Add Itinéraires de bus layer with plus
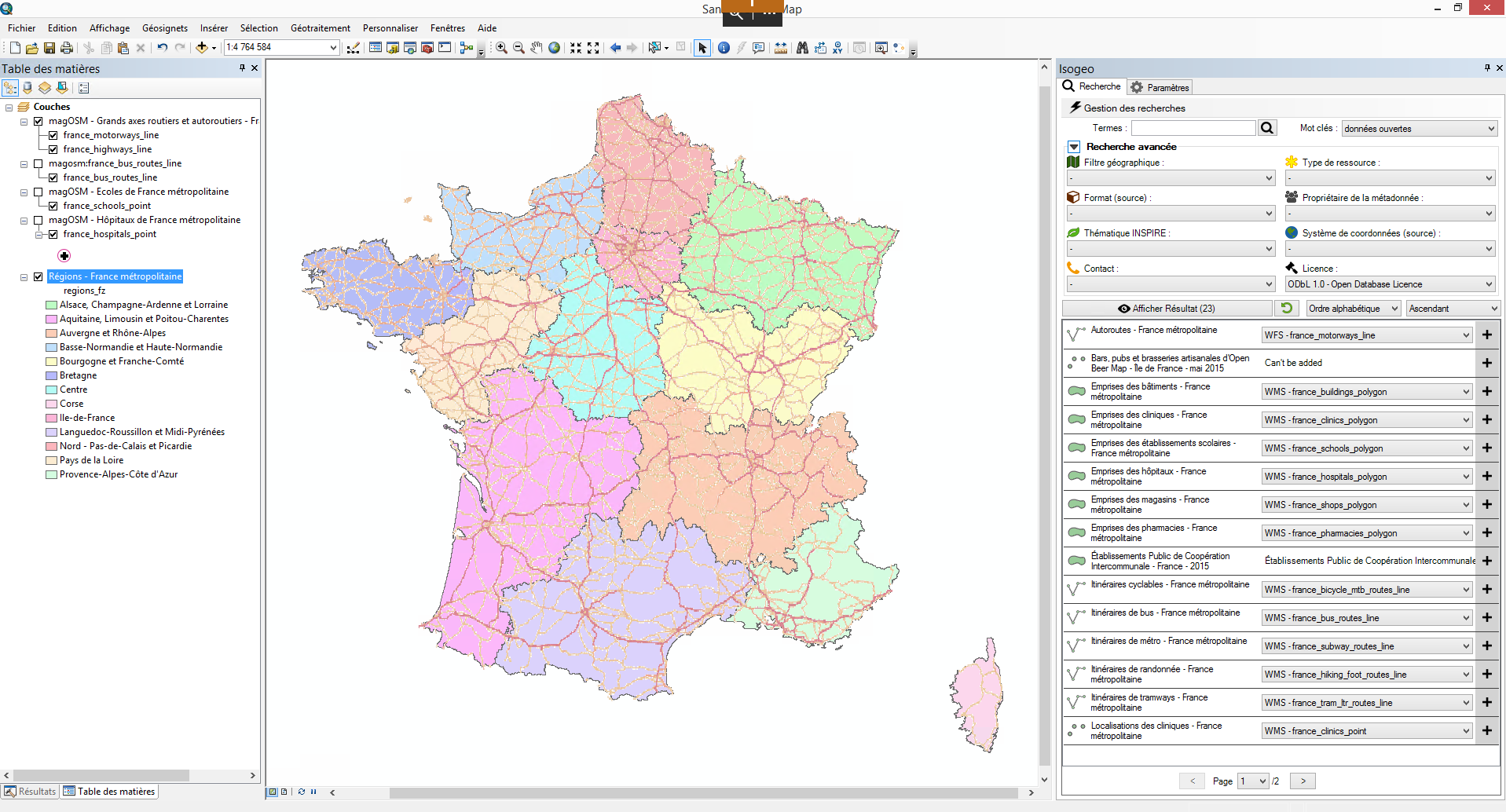This screenshot has width=1506, height=812. pos(1487,617)
